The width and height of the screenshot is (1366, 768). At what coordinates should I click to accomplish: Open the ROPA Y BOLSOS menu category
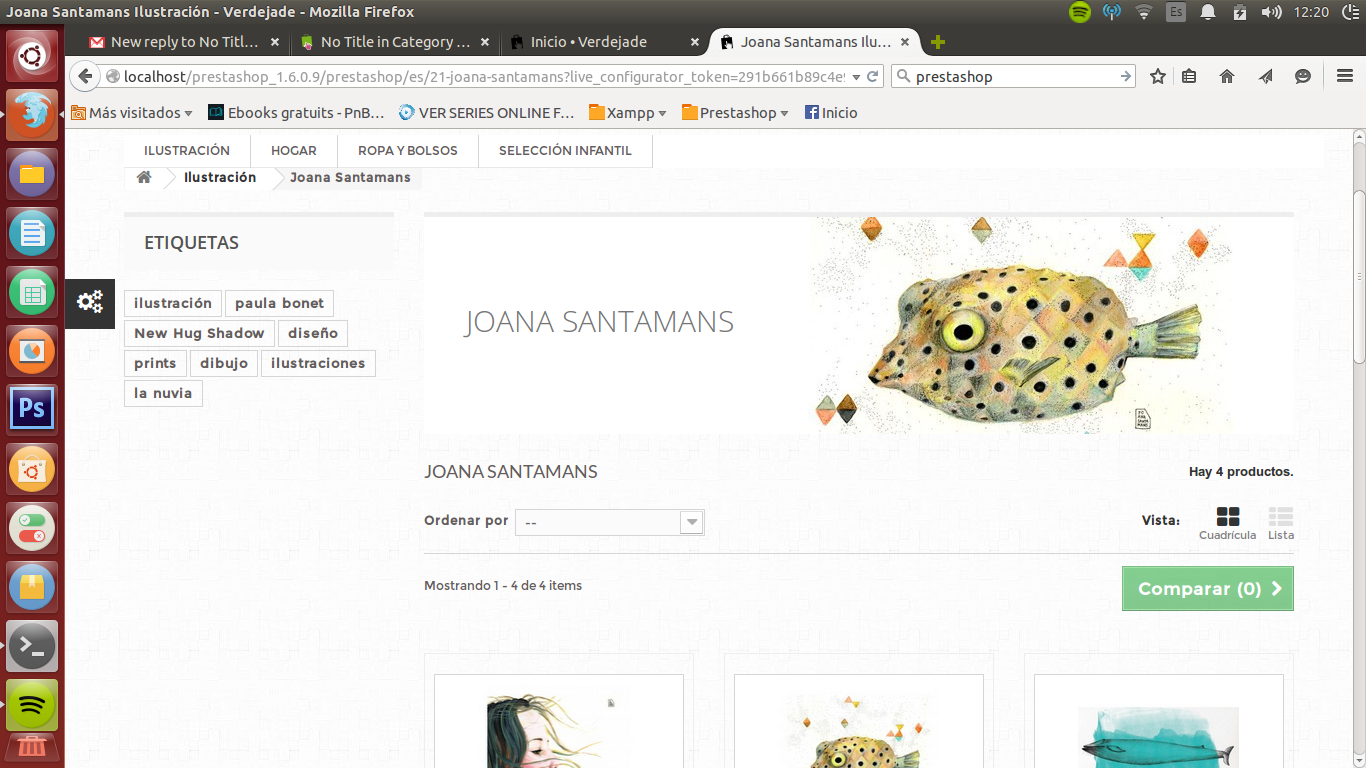pos(408,151)
